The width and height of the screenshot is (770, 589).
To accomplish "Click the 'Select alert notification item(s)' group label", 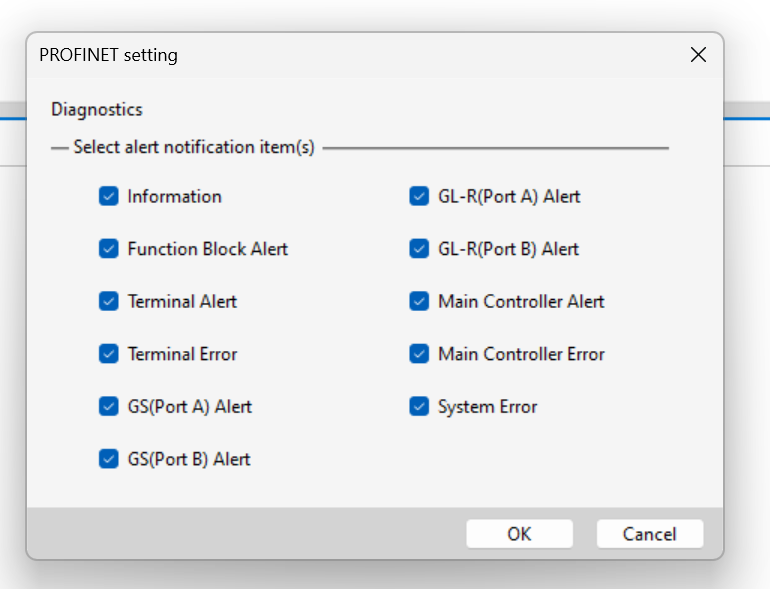I will coord(194,147).
